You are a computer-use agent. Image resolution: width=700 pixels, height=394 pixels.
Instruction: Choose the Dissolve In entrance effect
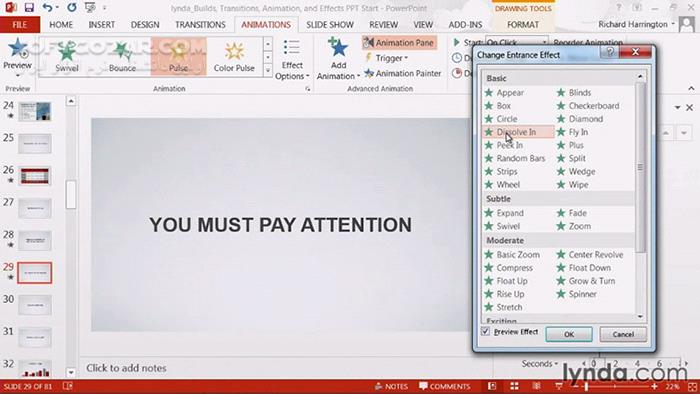click(x=518, y=132)
